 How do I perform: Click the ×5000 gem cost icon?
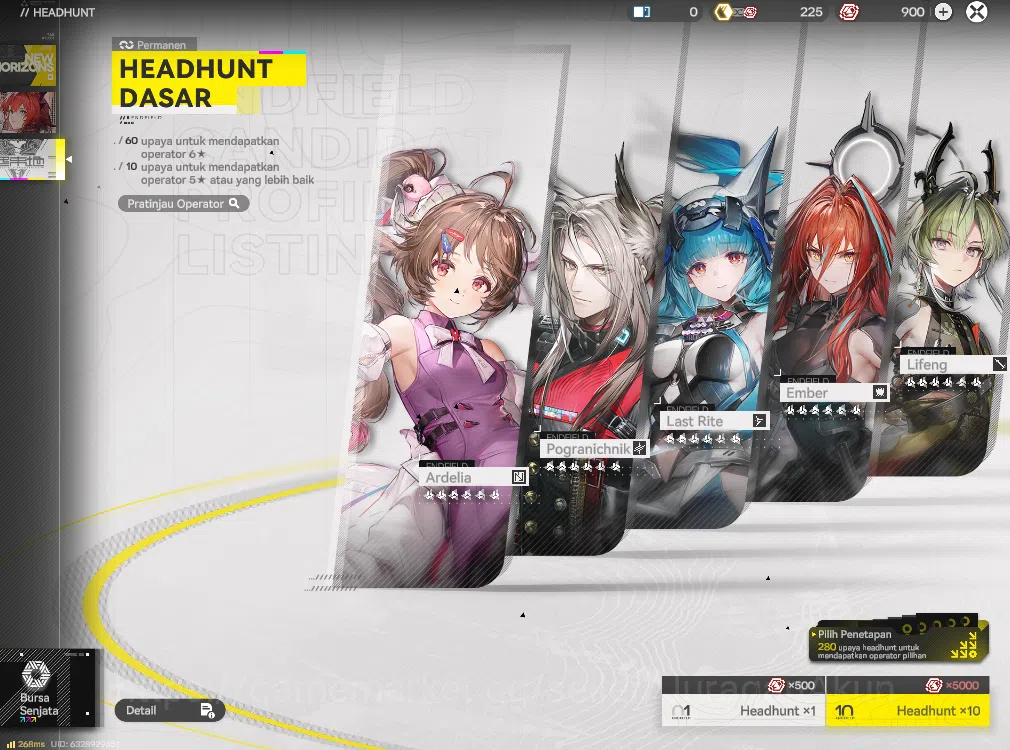click(x=933, y=686)
